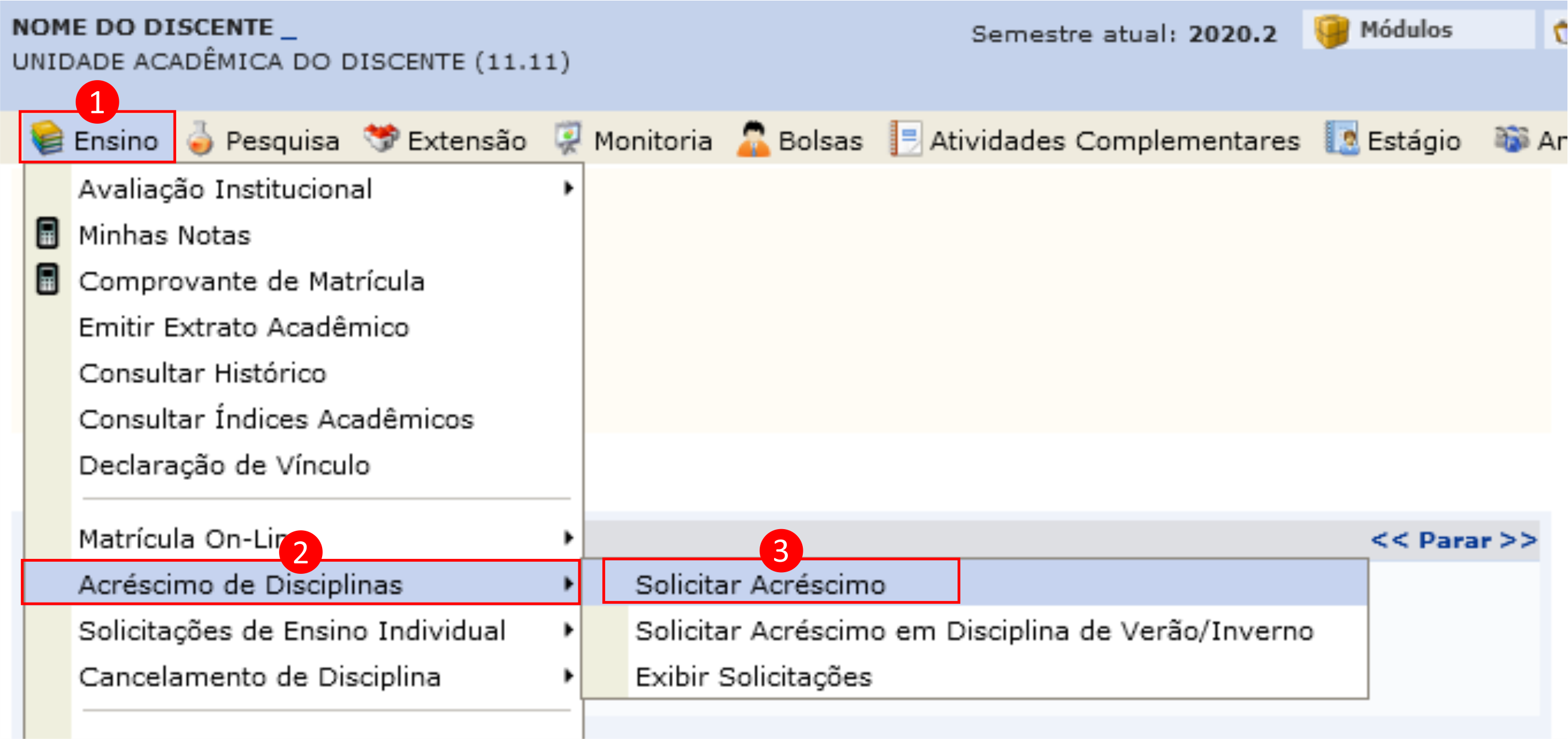Choose Exibir Solicitações option
1568x739 pixels.
click(753, 677)
